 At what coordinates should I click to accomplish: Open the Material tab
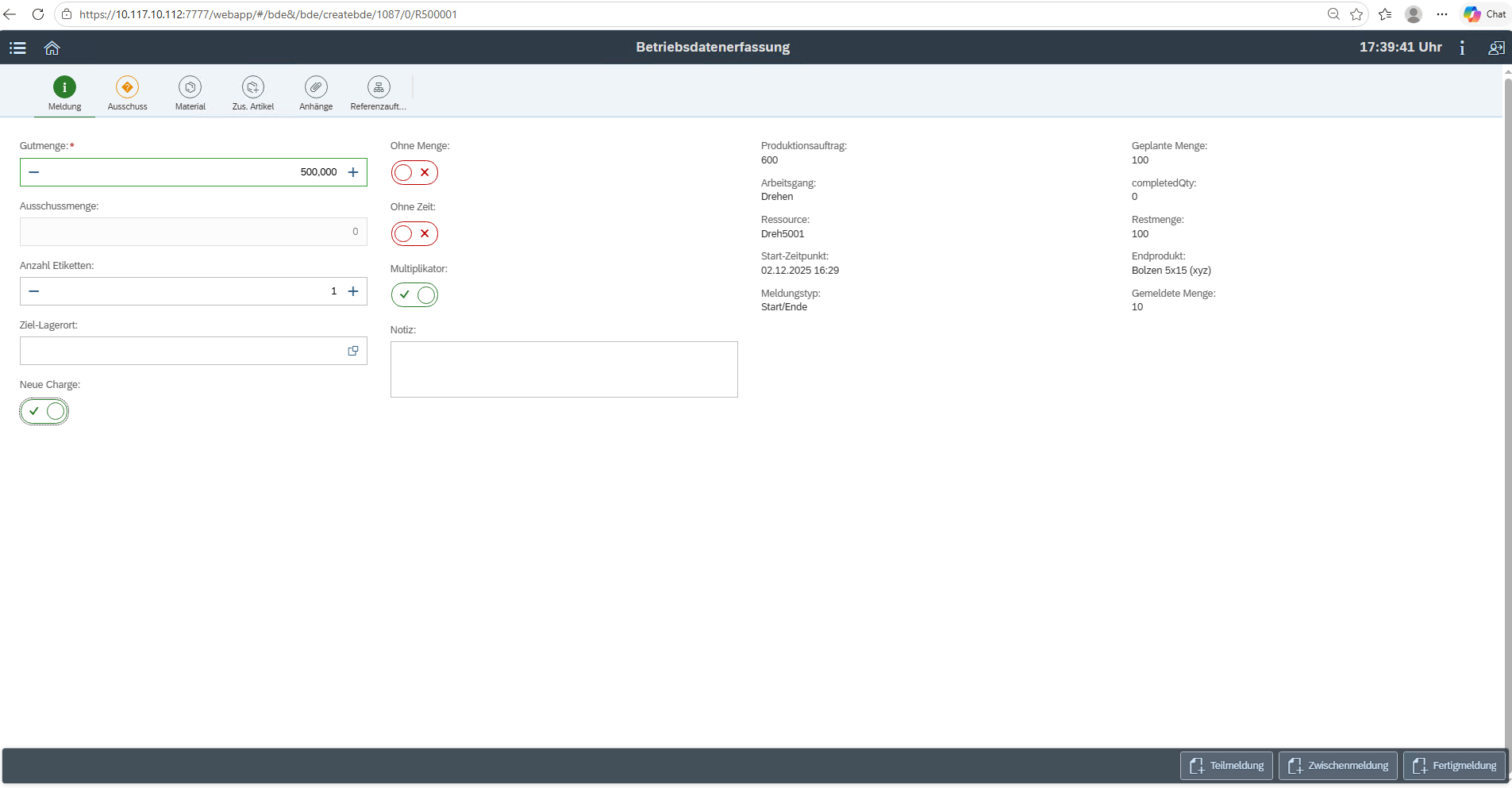point(190,94)
